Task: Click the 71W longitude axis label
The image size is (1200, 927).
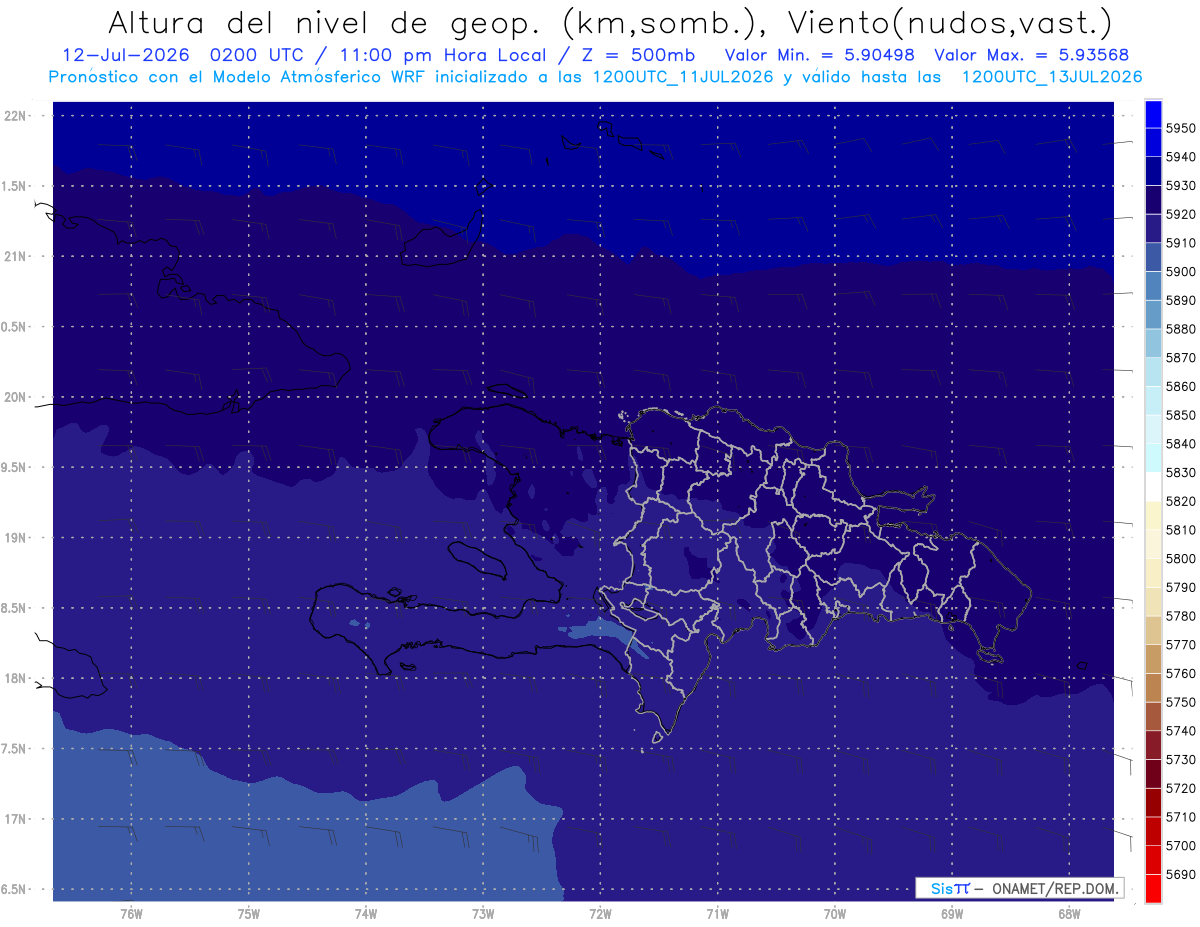Action: coord(717,914)
